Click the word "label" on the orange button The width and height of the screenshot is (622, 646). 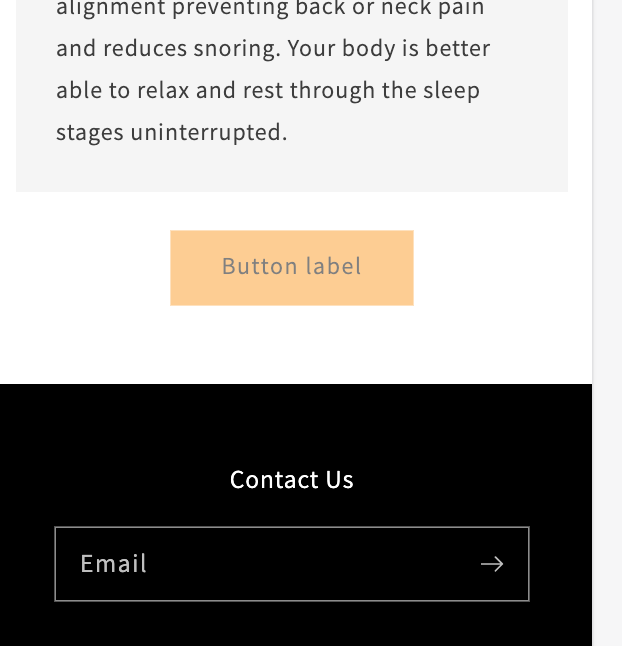click(335, 267)
